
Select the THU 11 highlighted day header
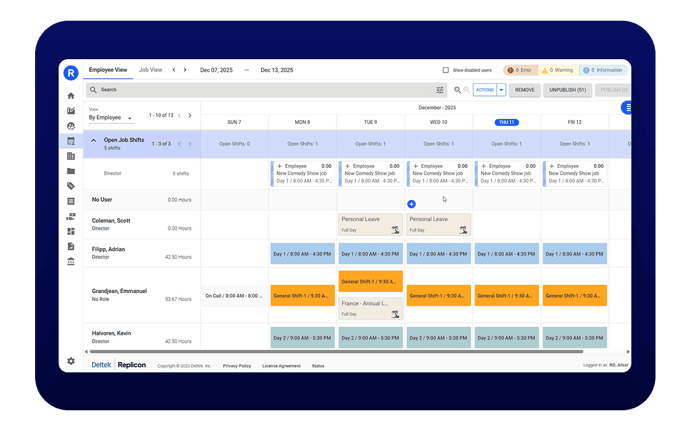click(x=506, y=122)
